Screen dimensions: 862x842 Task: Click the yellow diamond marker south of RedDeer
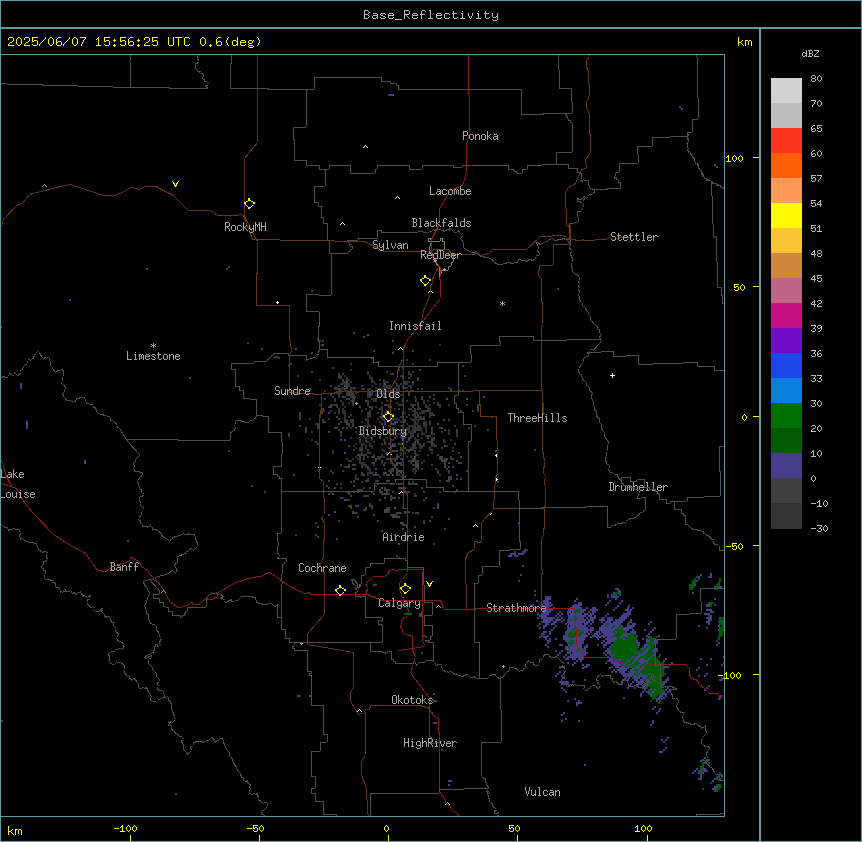(425, 280)
